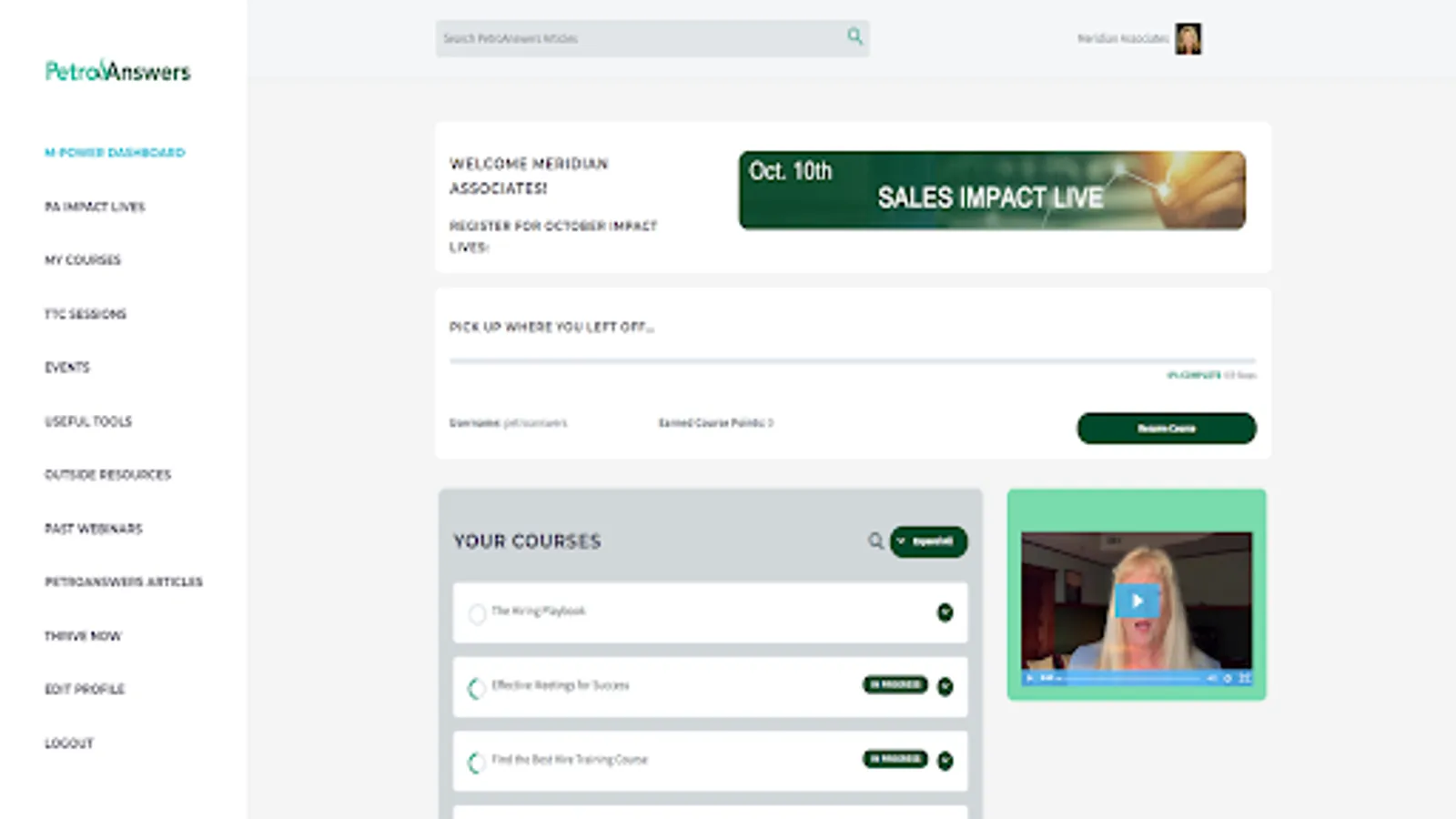Open My Courses from sidebar
The width and height of the screenshot is (1456, 819).
click(x=83, y=260)
